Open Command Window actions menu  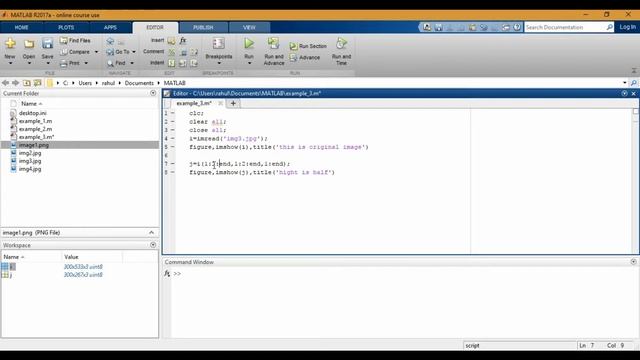point(633,262)
